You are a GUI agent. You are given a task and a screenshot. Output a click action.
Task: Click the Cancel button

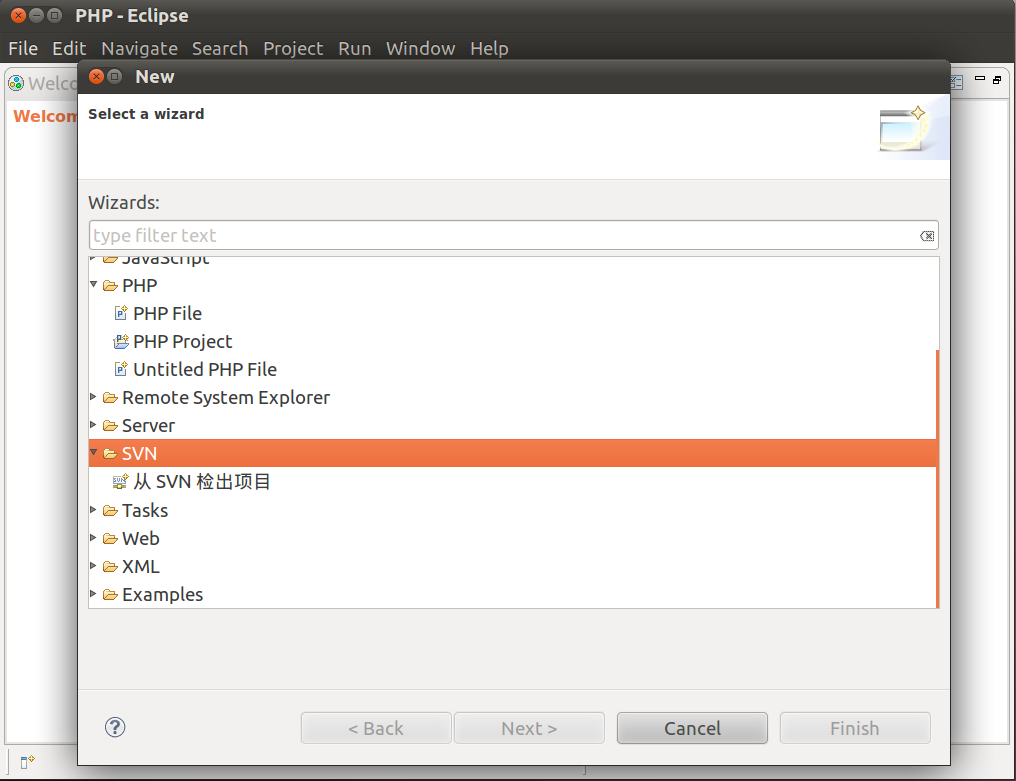click(x=692, y=728)
